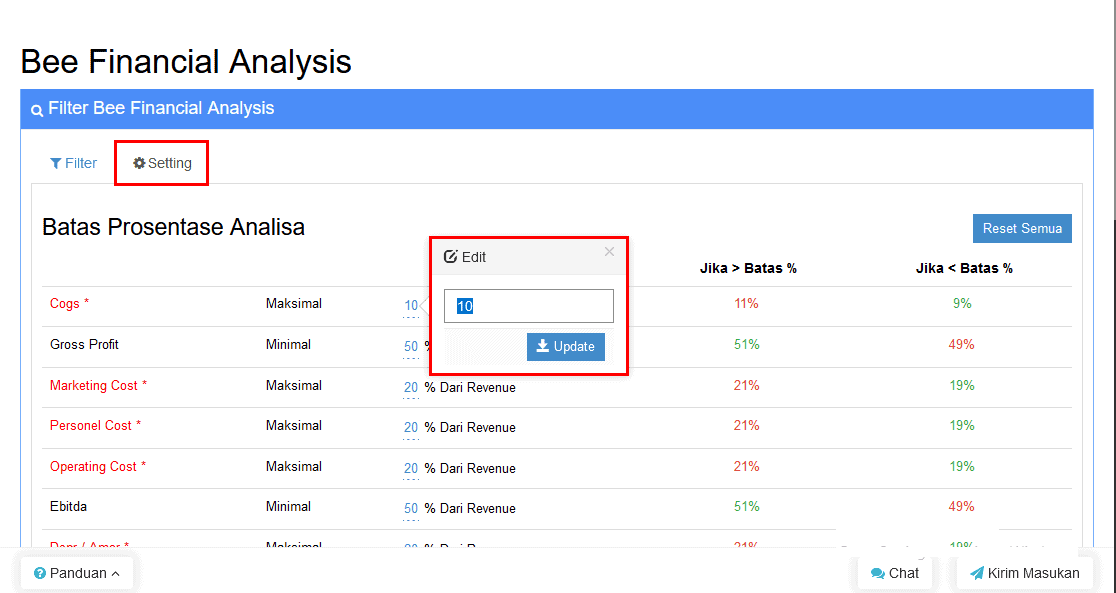Viewport: 1116px width, 593px height.
Task: Select the "Gross Profit" row label
Action: pyautogui.click(x=84, y=345)
